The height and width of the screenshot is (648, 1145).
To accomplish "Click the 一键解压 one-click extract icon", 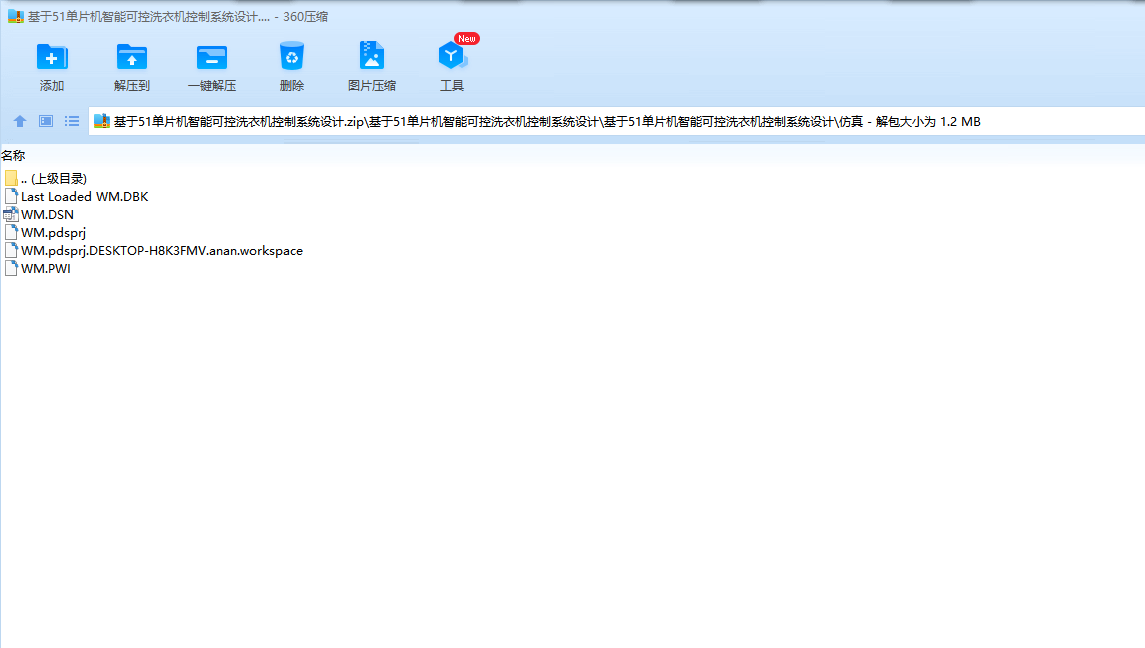I will point(212,57).
